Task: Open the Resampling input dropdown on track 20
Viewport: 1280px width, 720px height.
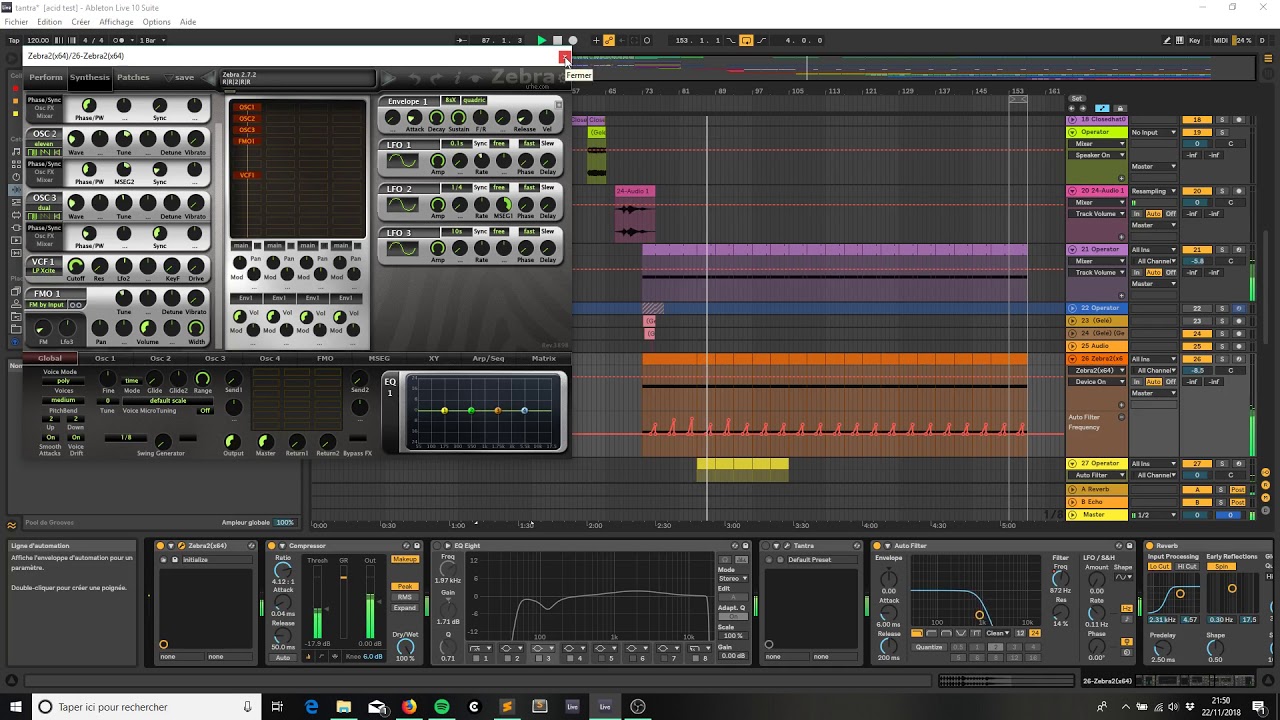Action: coord(1152,191)
